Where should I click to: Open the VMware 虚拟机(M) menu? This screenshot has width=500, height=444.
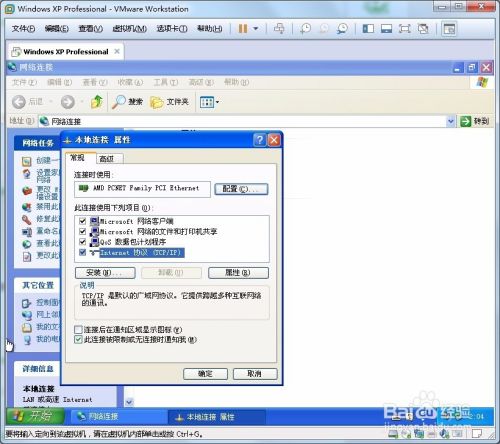tap(130, 29)
